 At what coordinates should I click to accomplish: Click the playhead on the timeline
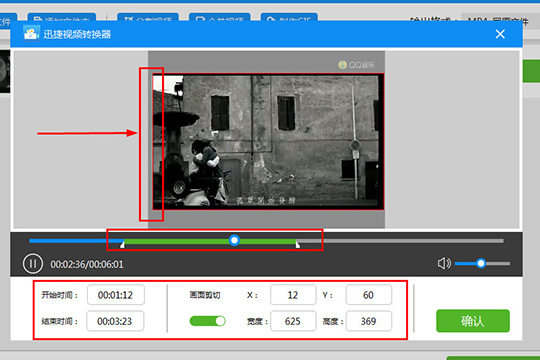point(235,240)
